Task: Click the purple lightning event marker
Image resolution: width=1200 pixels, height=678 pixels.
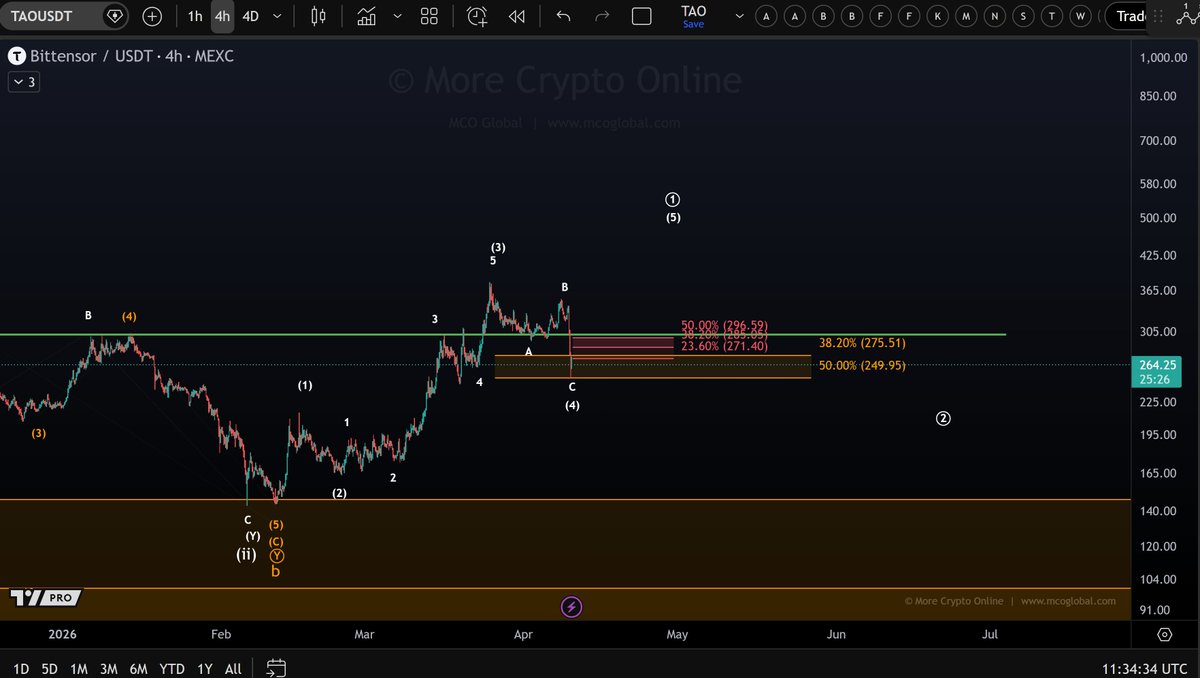Action: tap(571, 607)
